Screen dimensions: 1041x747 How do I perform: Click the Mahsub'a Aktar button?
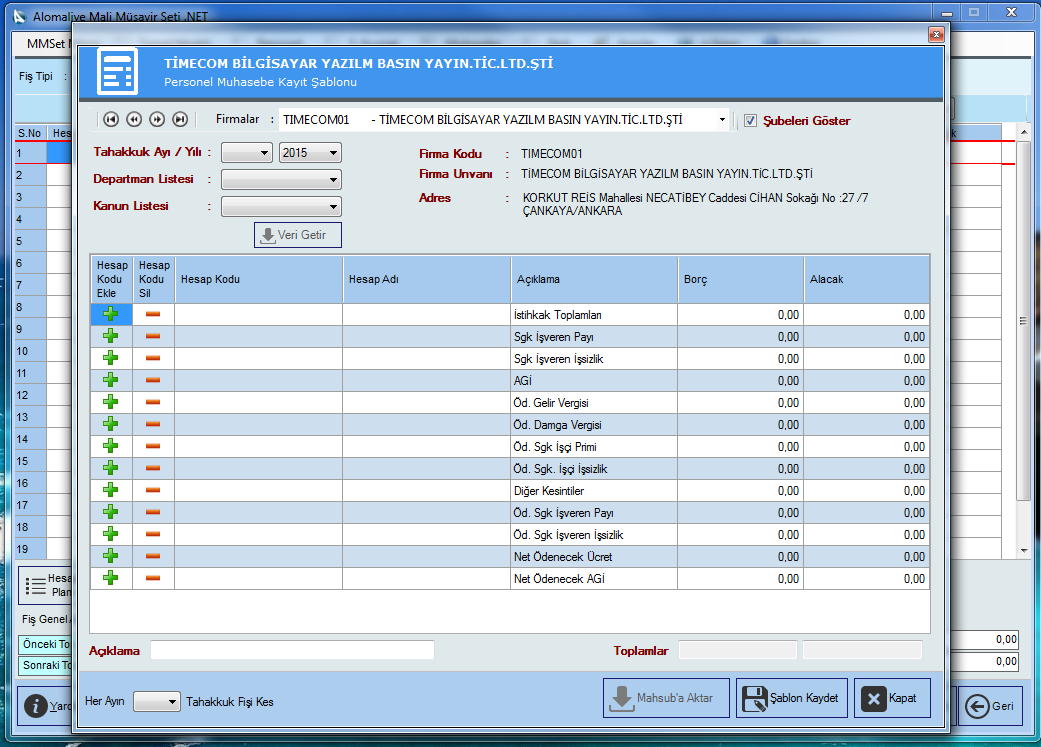(666, 698)
